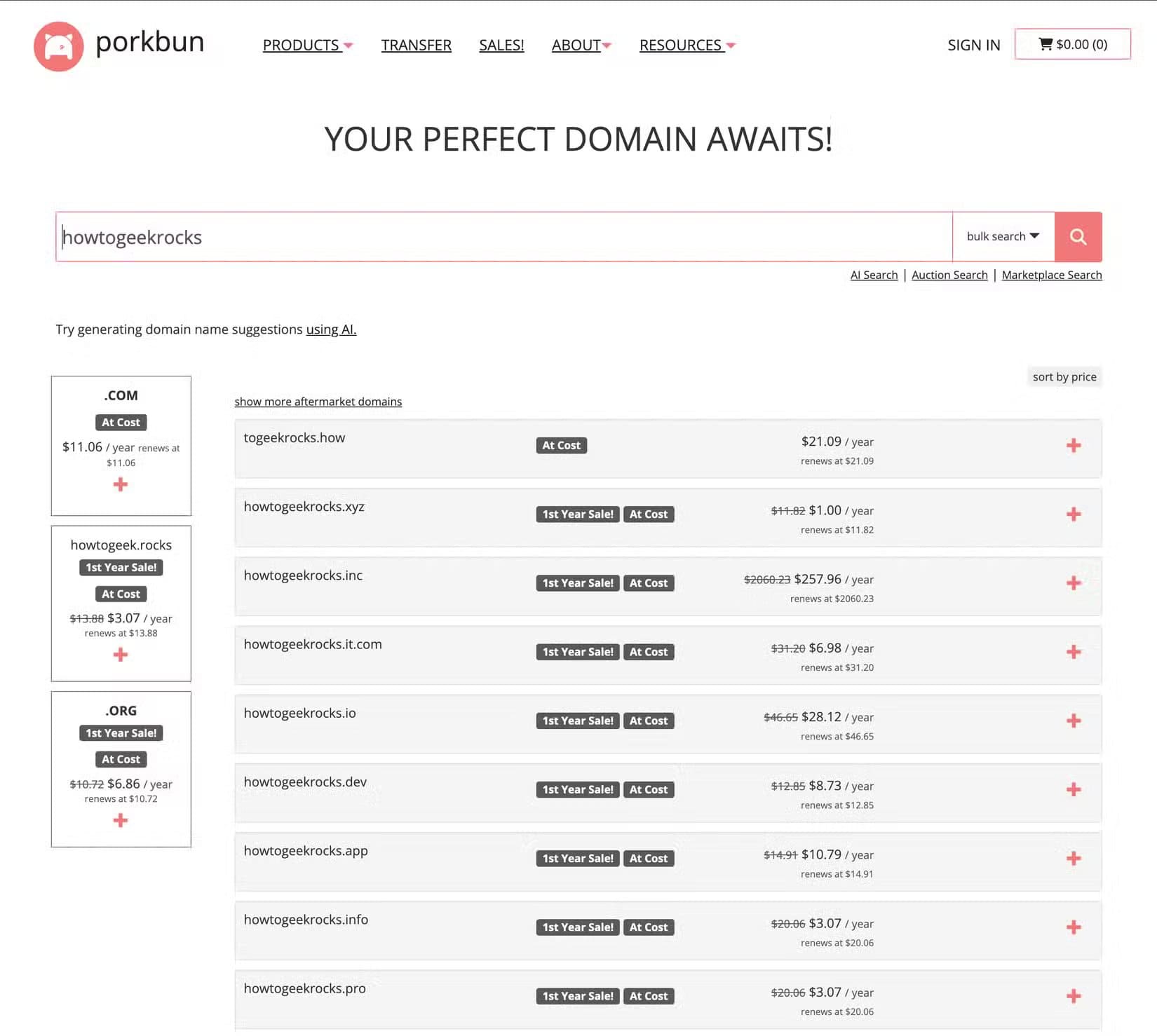Screen dimensions: 1157x1036
Task: Click the $1.00 price for howtogeekrocks.xyz
Action: 825,510
